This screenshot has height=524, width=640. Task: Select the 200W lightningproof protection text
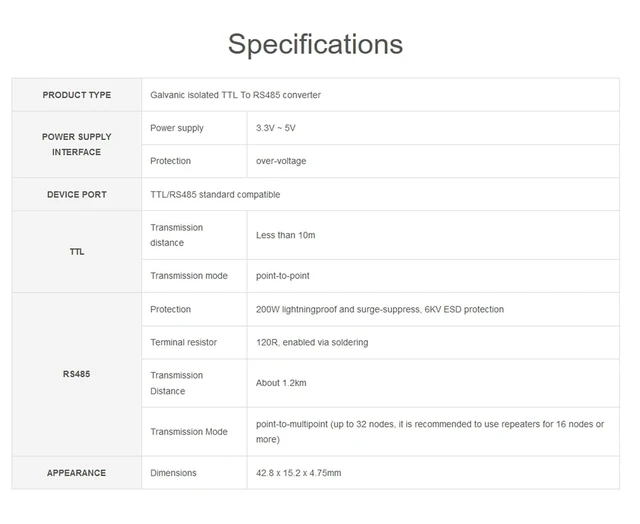tap(380, 309)
